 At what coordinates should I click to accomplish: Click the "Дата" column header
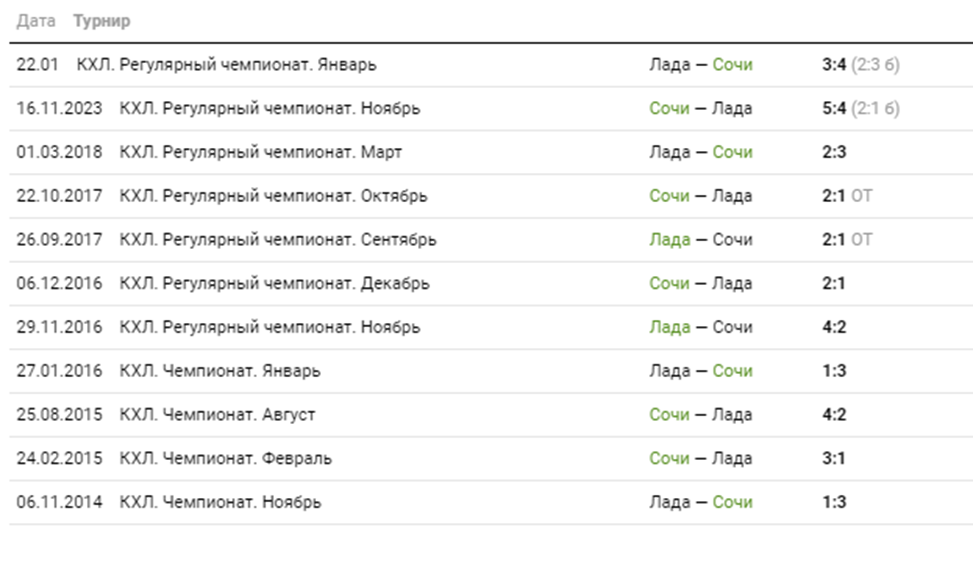tap(36, 21)
